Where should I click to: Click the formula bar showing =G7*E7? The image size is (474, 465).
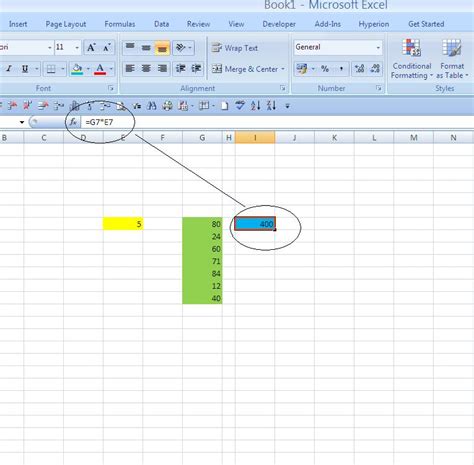point(277,122)
